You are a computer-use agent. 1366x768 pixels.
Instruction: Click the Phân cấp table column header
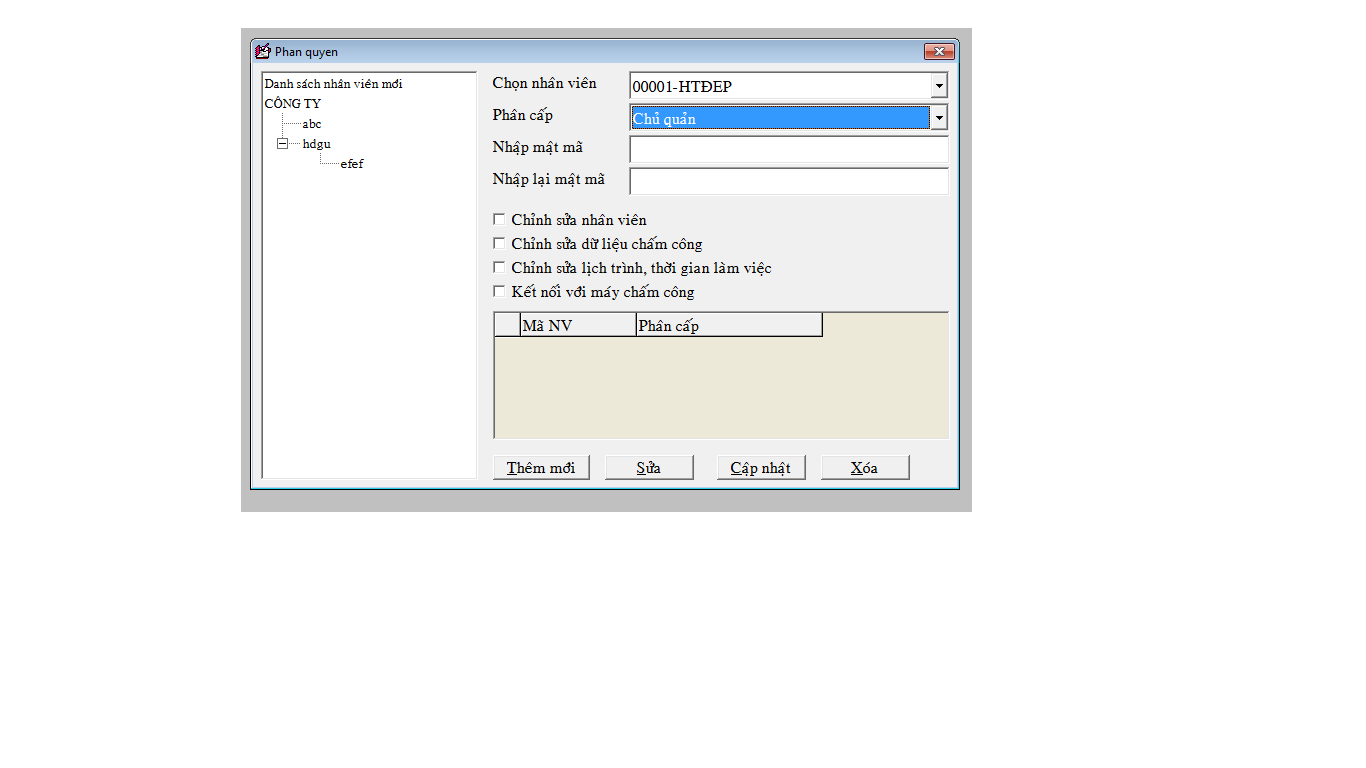click(729, 325)
